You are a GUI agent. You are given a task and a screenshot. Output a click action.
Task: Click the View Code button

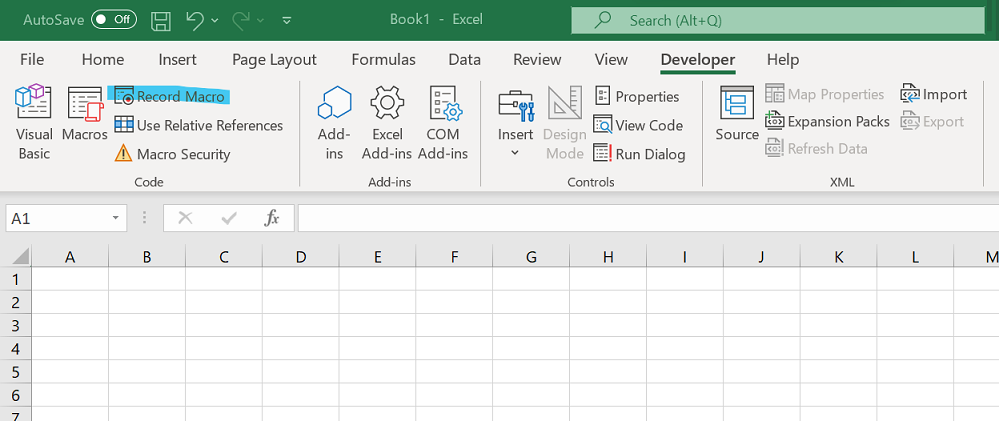638,125
